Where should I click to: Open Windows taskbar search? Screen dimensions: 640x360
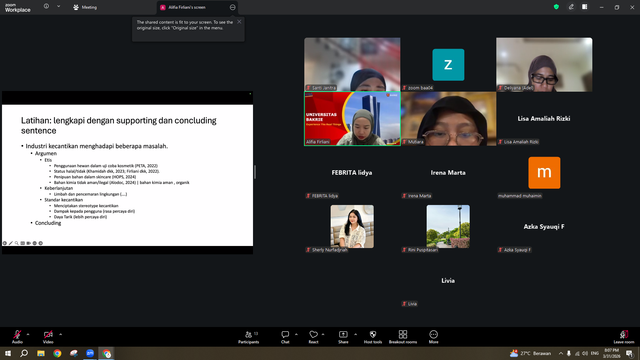[24, 353]
